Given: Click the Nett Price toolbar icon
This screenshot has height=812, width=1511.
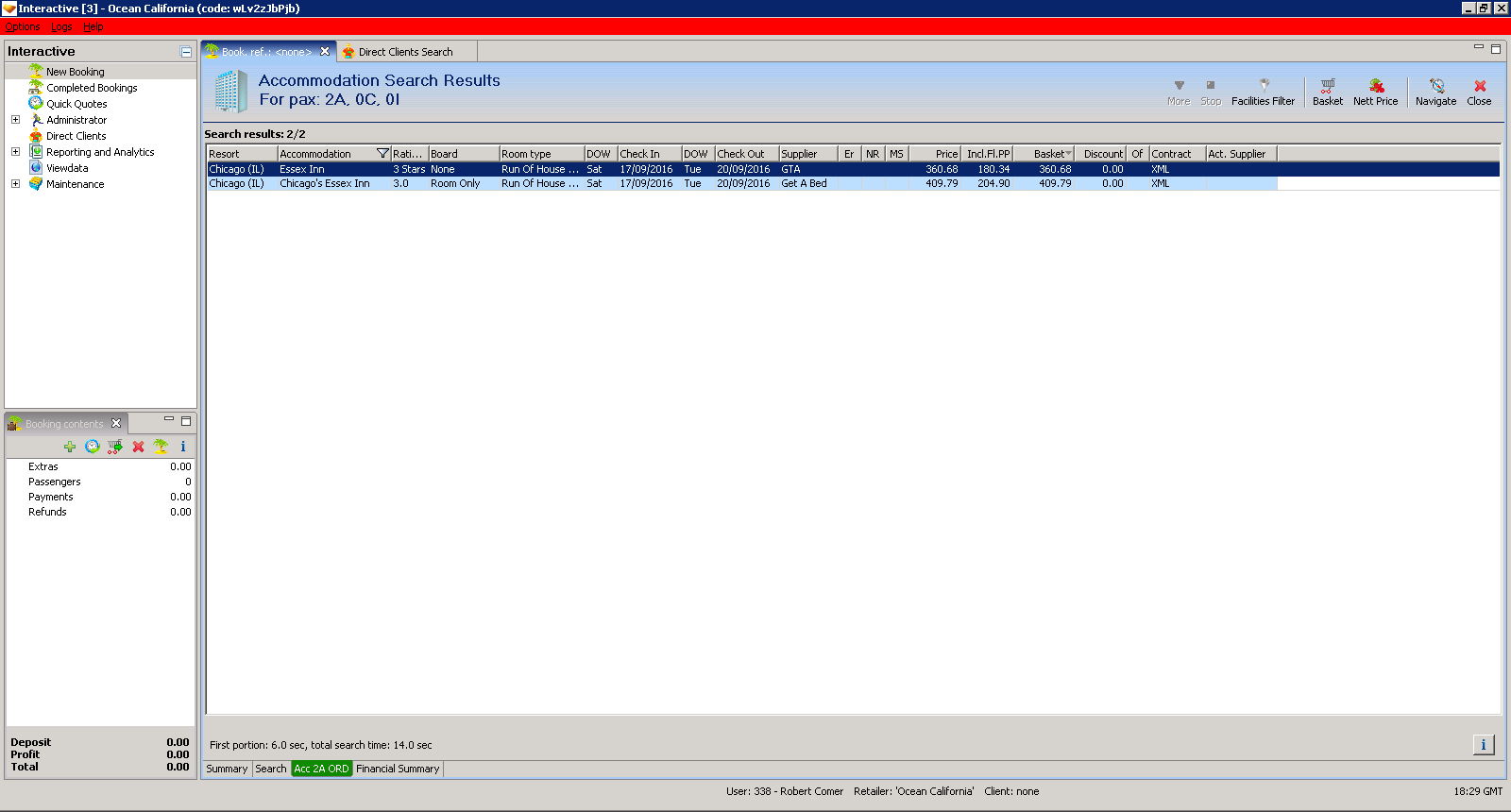Looking at the screenshot, I should [1375, 92].
